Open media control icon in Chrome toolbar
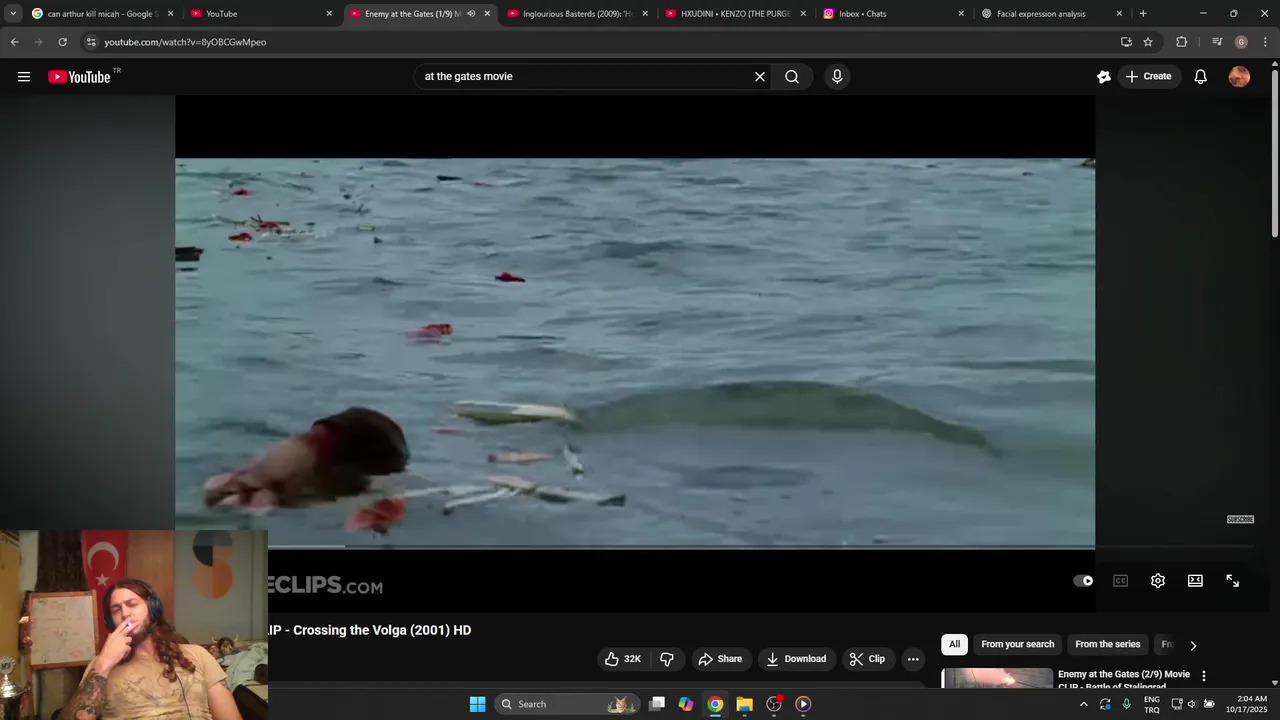The width and height of the screenshot is (1280, 720). (x=1217, y=42)
